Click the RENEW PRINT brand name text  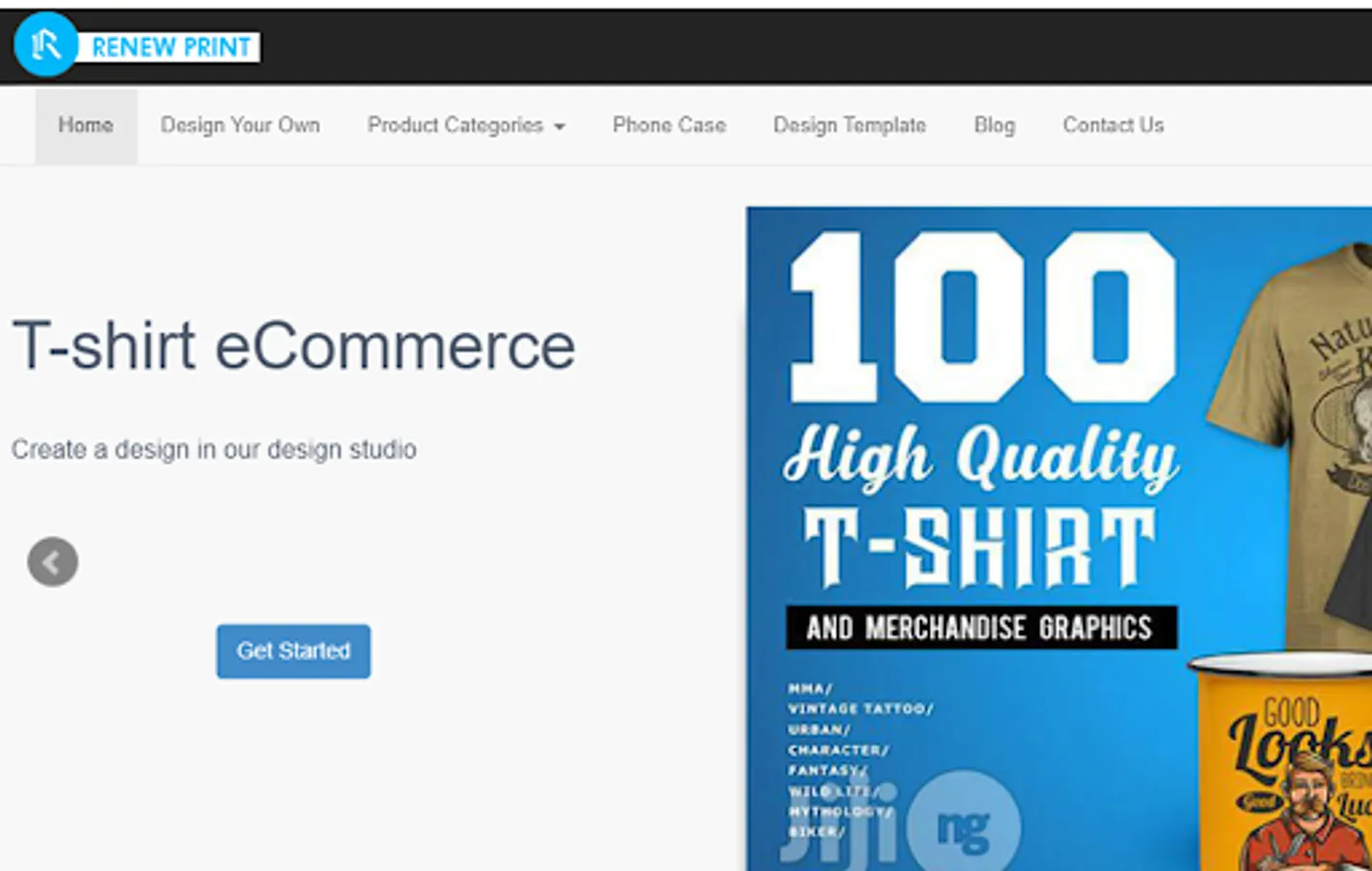pyautogui.click(x=170, y=47)
